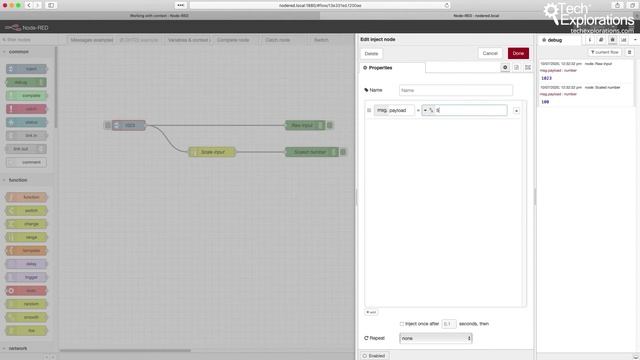Open node appearance icon in editor

(x=528, y=67)
